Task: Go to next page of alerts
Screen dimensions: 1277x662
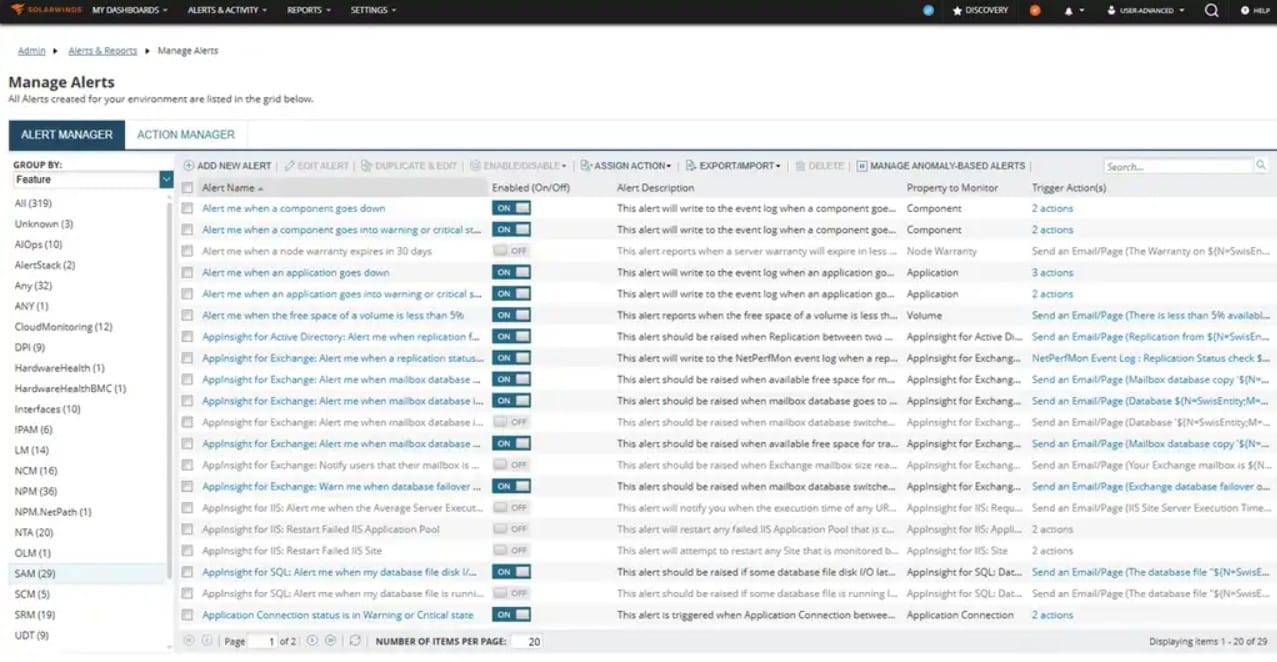Action: 312,640
